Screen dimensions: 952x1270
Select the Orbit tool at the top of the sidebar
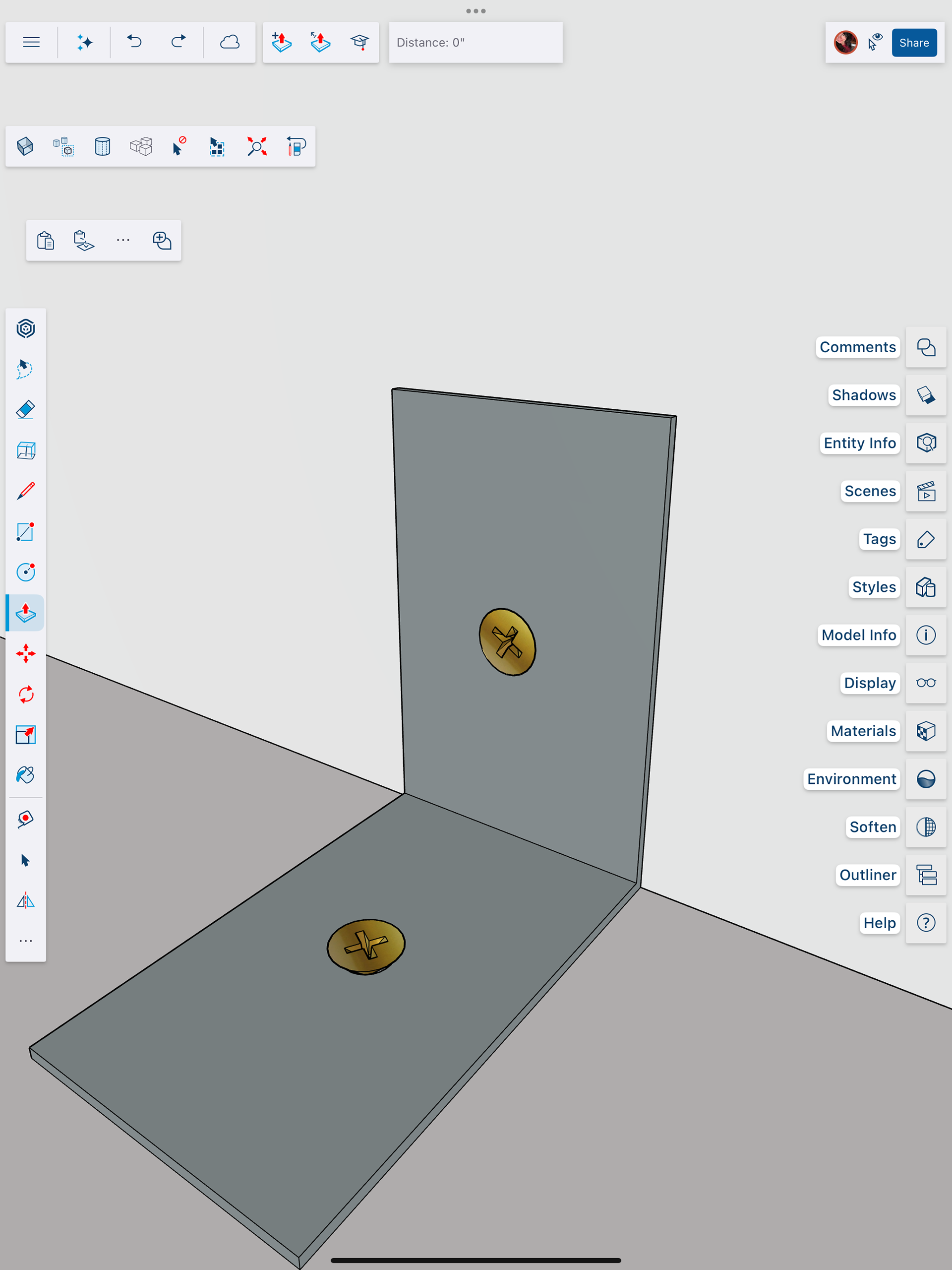pos(26,329)
